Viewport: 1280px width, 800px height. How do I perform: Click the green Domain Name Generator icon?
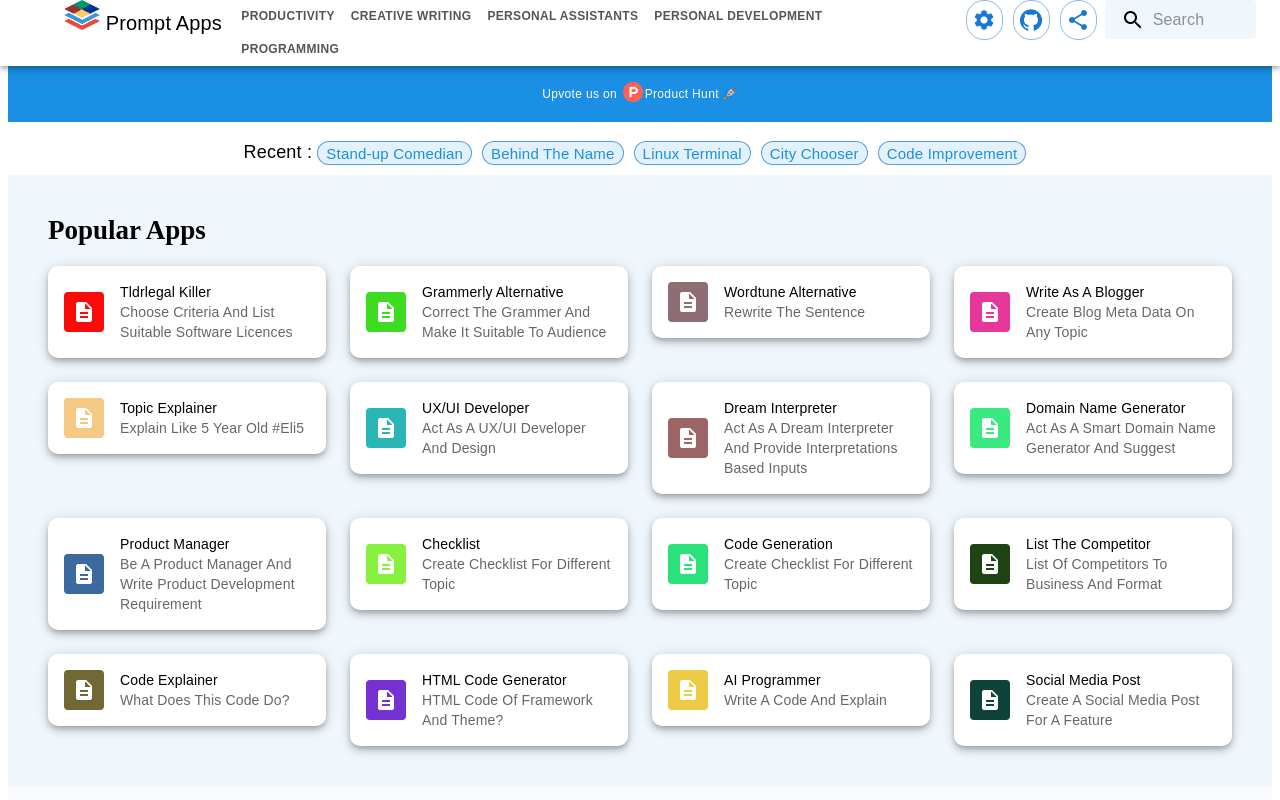tap(990, 428)
